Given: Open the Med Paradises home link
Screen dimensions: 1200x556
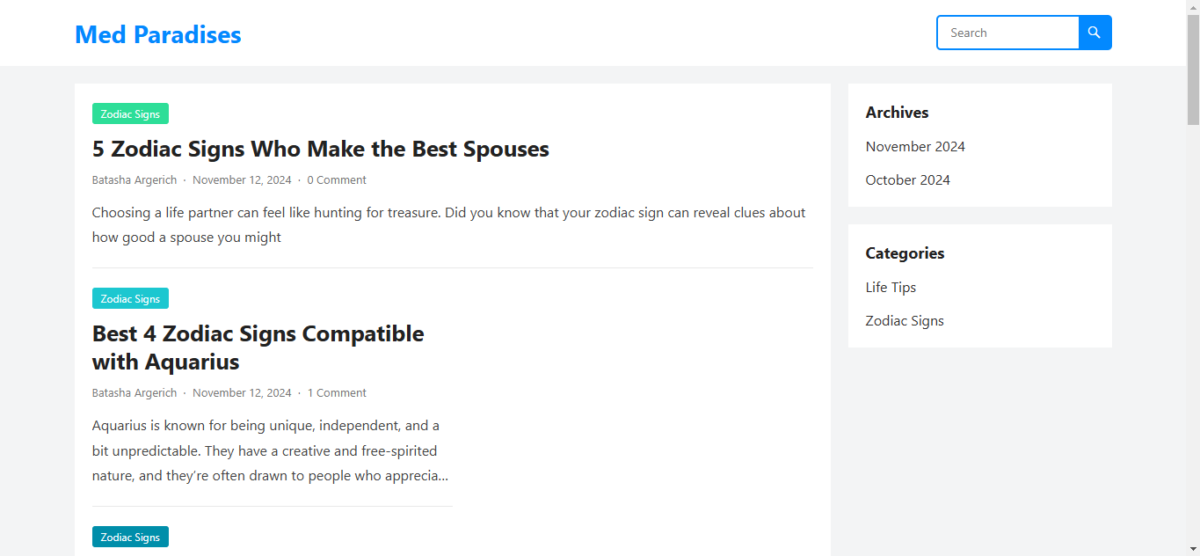Looking at the screenshot, I should tap(158, 34).
